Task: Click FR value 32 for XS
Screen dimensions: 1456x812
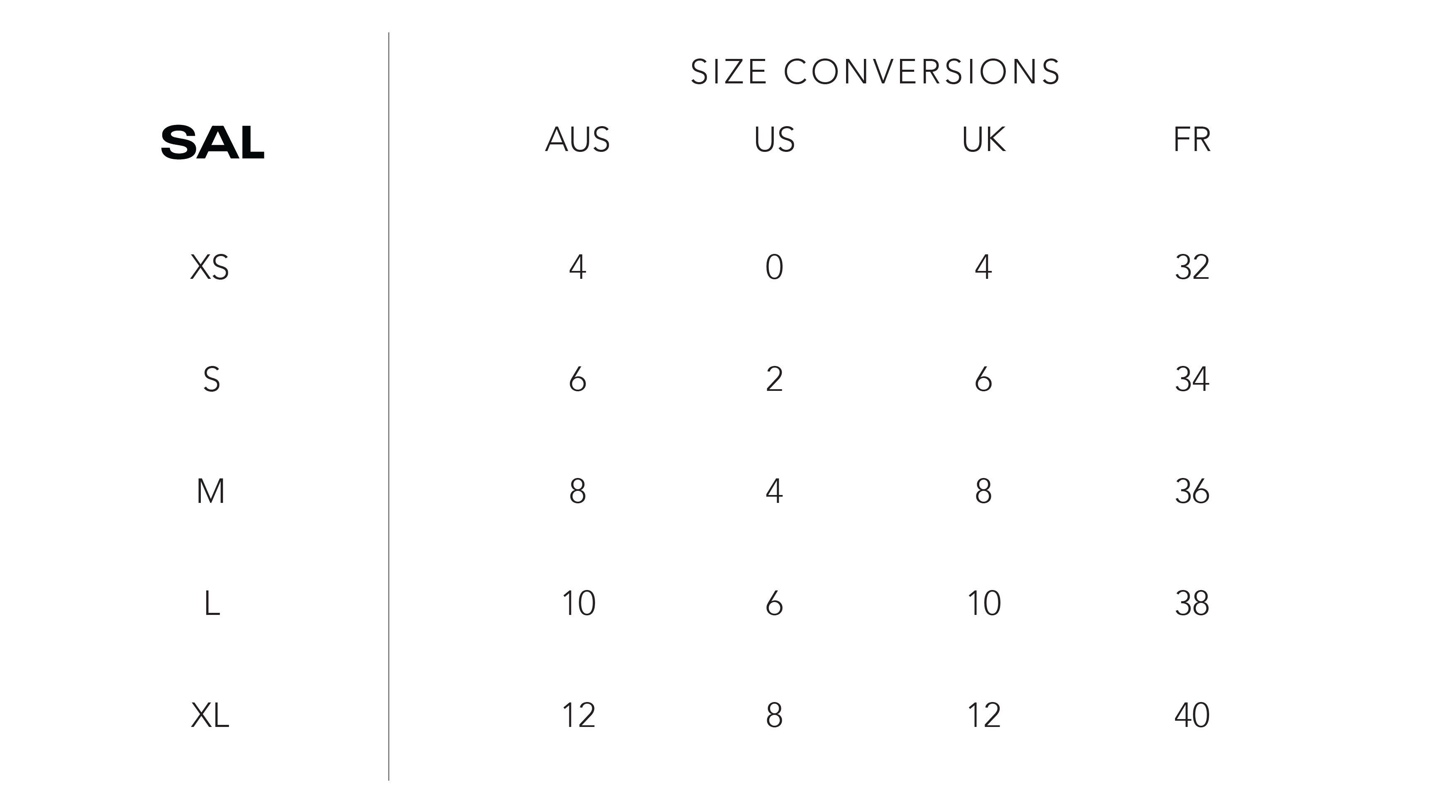Action: click(1192, 267)
